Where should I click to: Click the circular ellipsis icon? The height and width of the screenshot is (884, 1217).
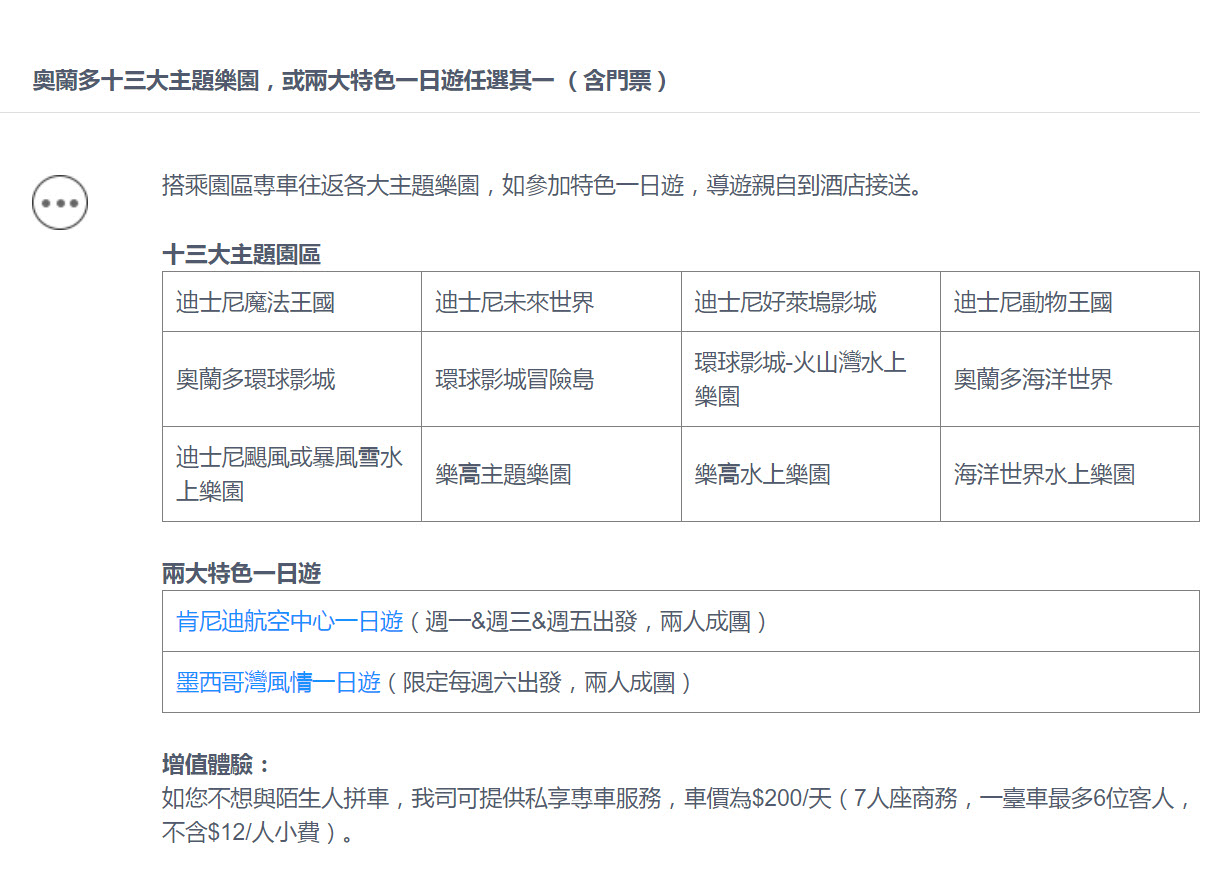60,202
